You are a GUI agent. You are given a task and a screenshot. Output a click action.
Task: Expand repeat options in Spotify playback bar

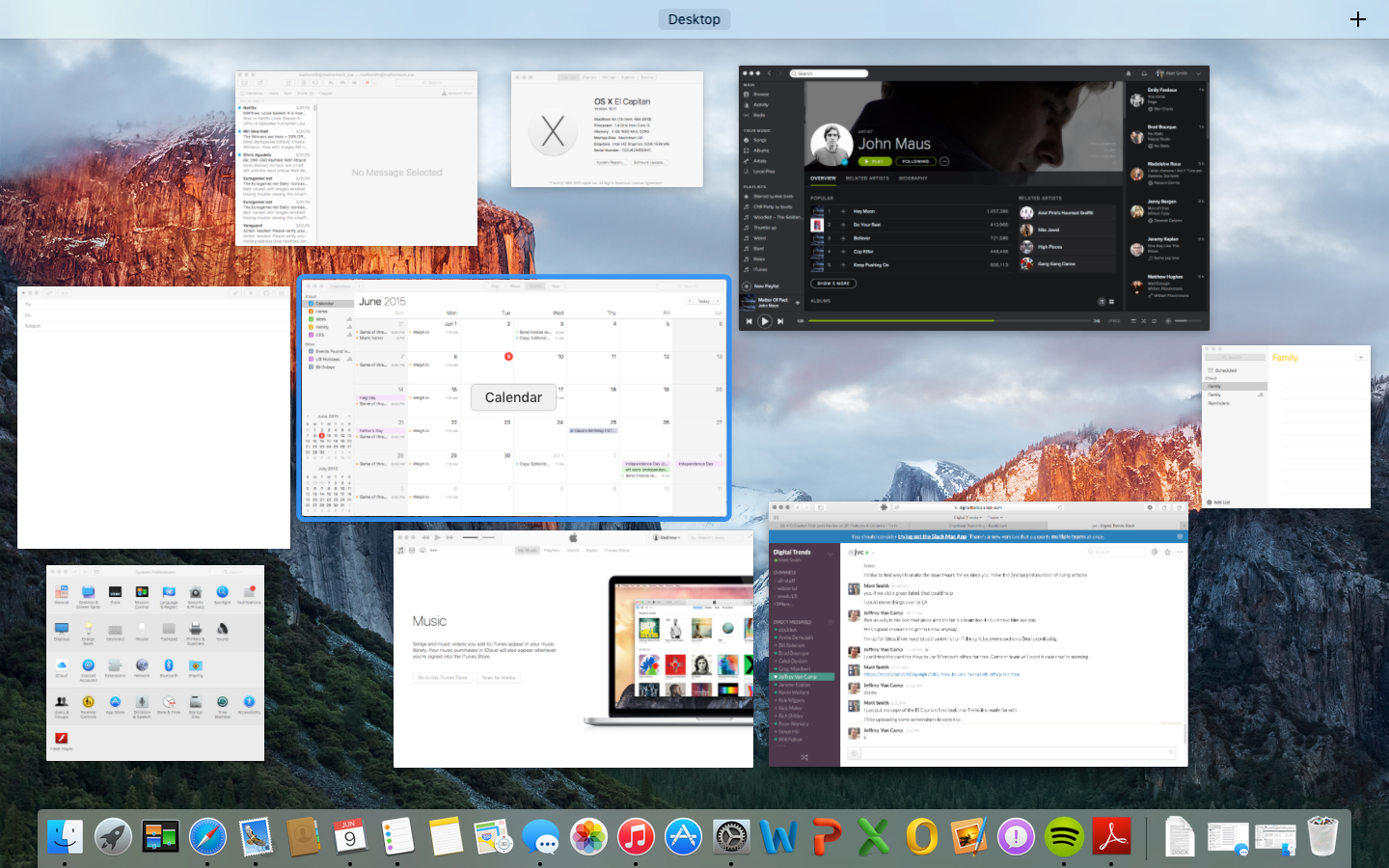coord(1154,321)
